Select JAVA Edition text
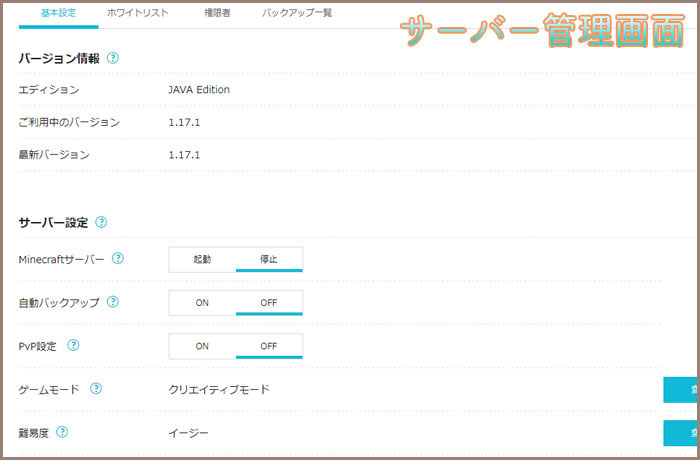The width and height of the screenshot is (700, 460). pos(199,90)
